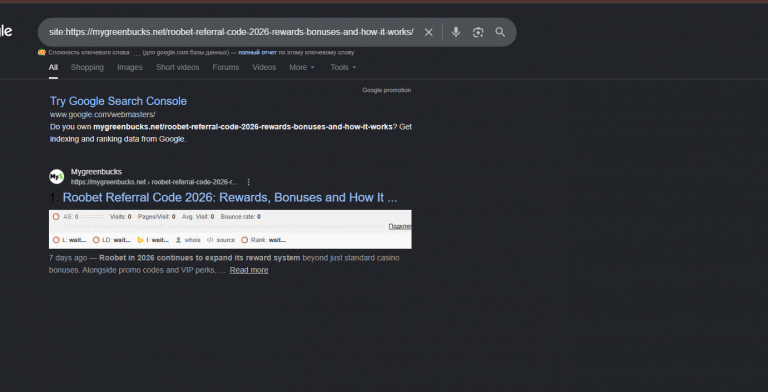This screenshot has height=392, width=768.
Task: Click Read more under the snippet
Action: [x=249, y=270]
